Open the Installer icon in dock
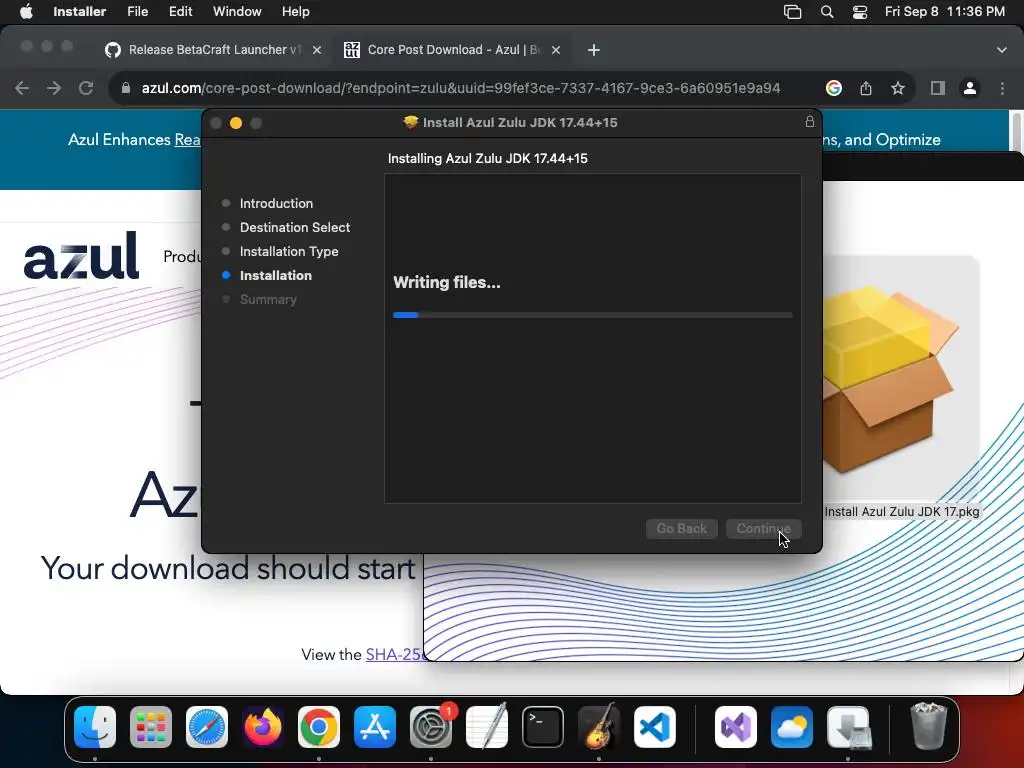Viewport: 1024px width, 768px height. click(x=848, y=727)
